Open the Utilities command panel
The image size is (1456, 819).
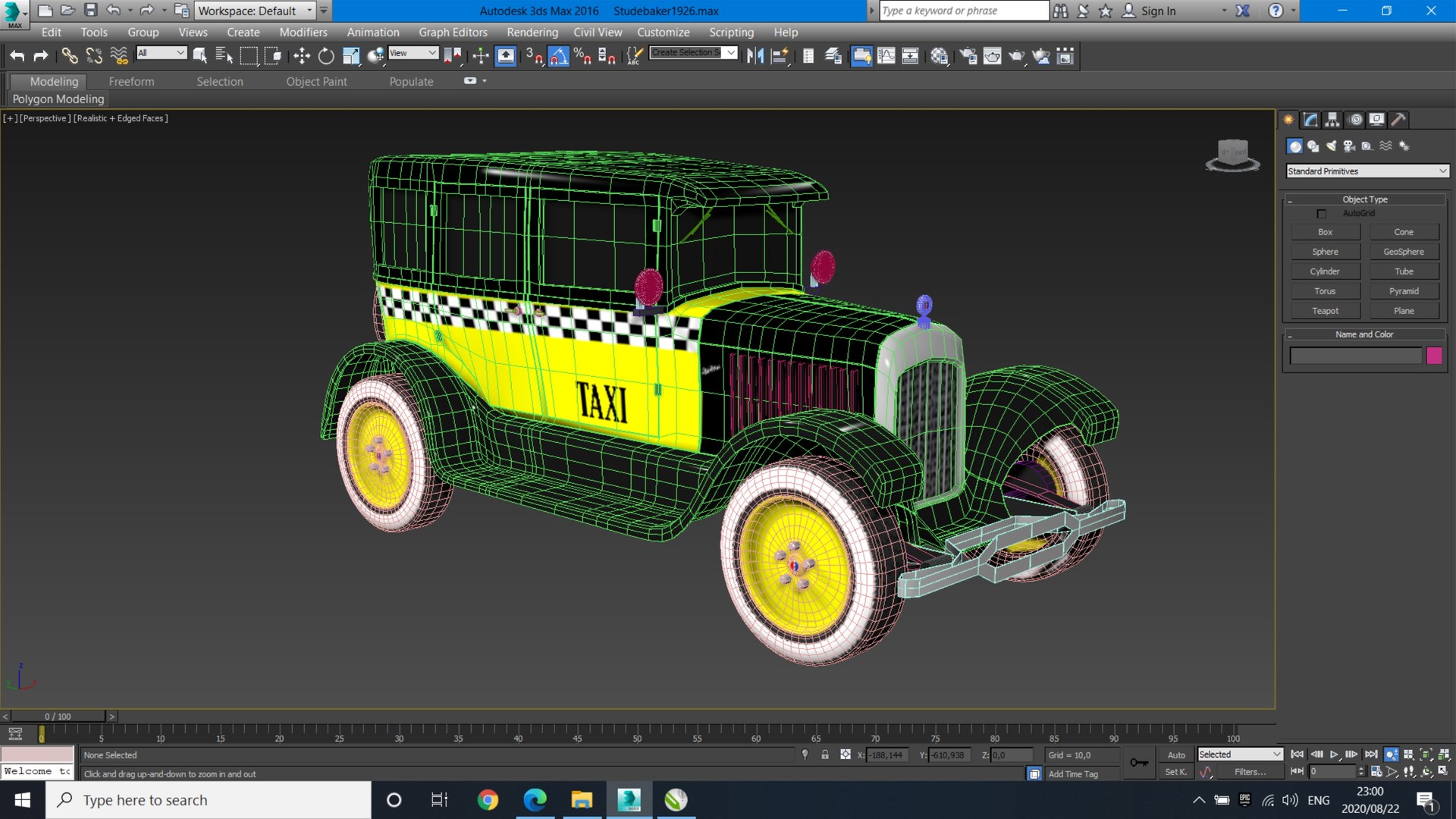click(1398, 120)
